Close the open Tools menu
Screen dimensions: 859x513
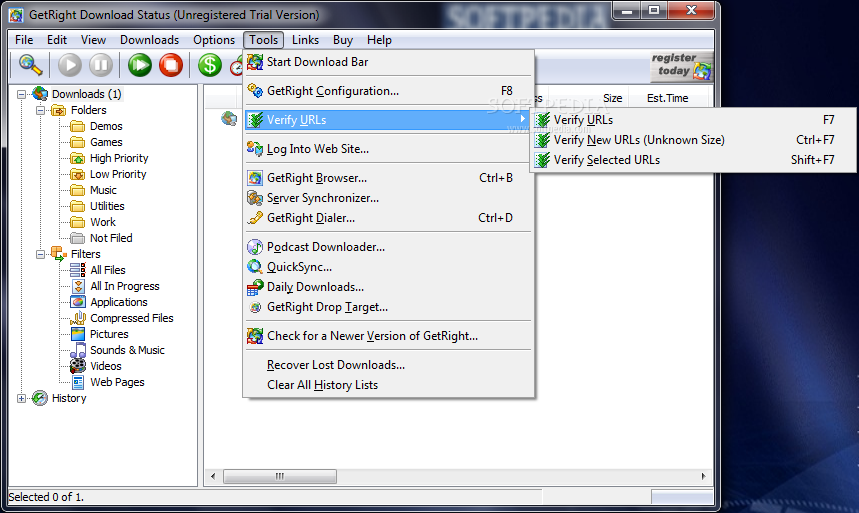point(264,40)
